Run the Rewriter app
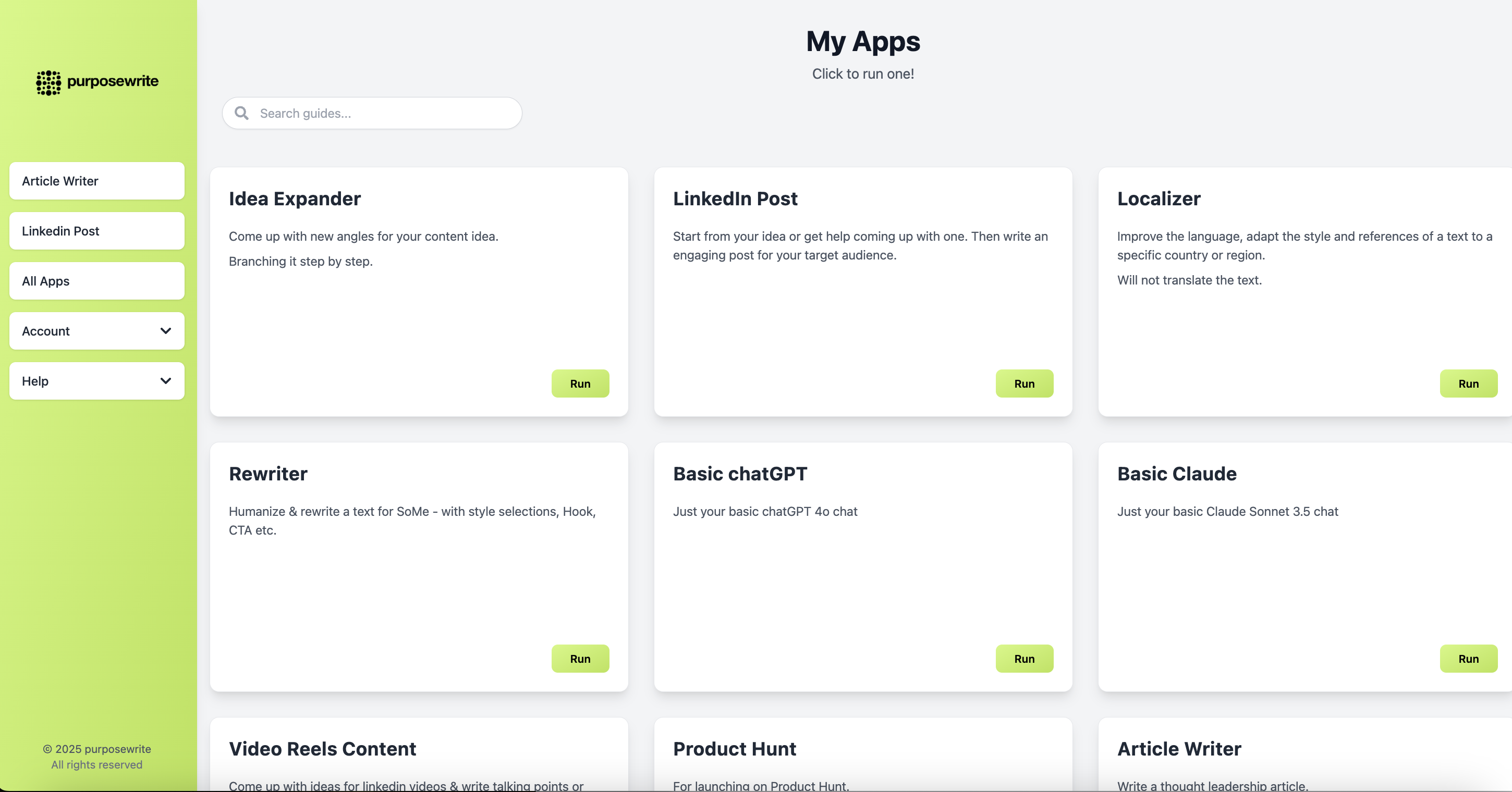Image resolution: width=1512 pixels, height=792 pixels. pyautogui.click(x=580, y=659)
